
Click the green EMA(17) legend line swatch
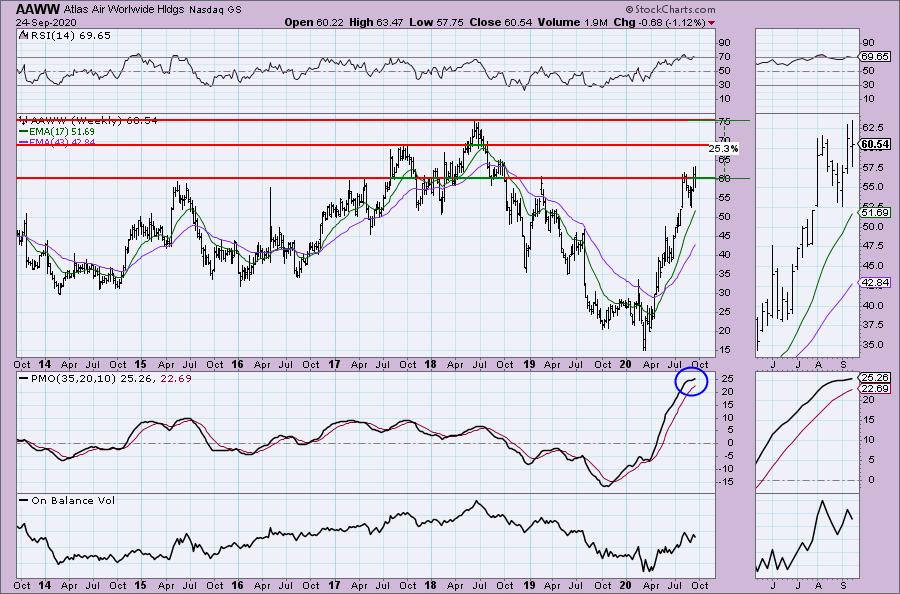point(24,131)
